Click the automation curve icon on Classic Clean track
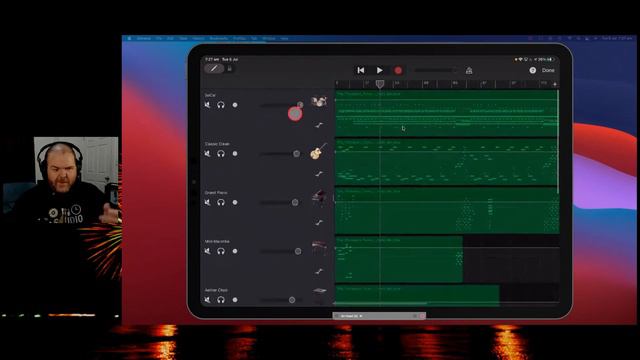The height and width of the screenshot is (360, 640). (319, 174)
